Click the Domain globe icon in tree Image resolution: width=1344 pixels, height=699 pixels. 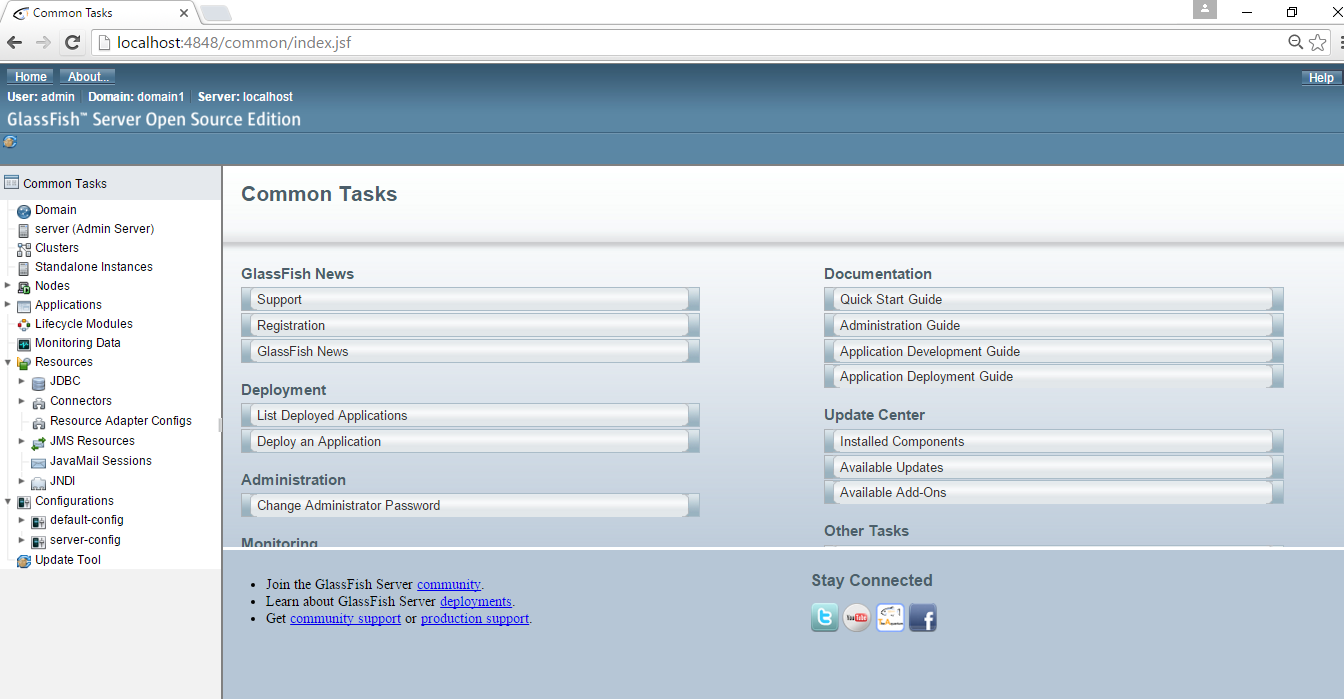(x=24, y=211)
